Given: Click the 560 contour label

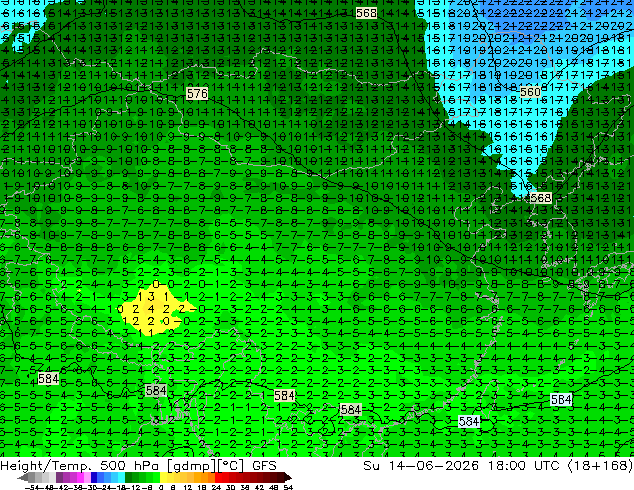Looking at the screenshot, I should (x=530, y=92).
